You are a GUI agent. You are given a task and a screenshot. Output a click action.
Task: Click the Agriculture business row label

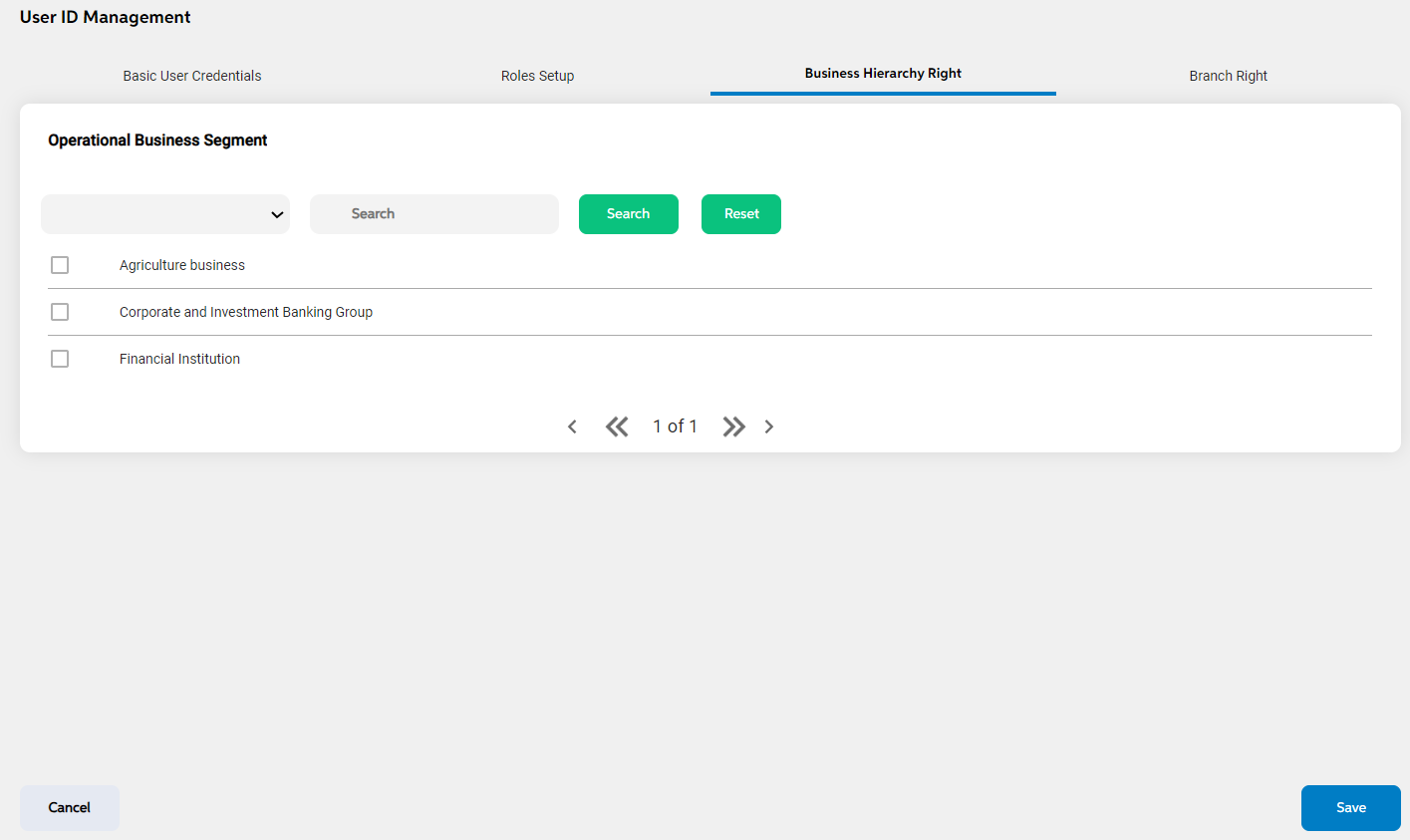point(182,265)
